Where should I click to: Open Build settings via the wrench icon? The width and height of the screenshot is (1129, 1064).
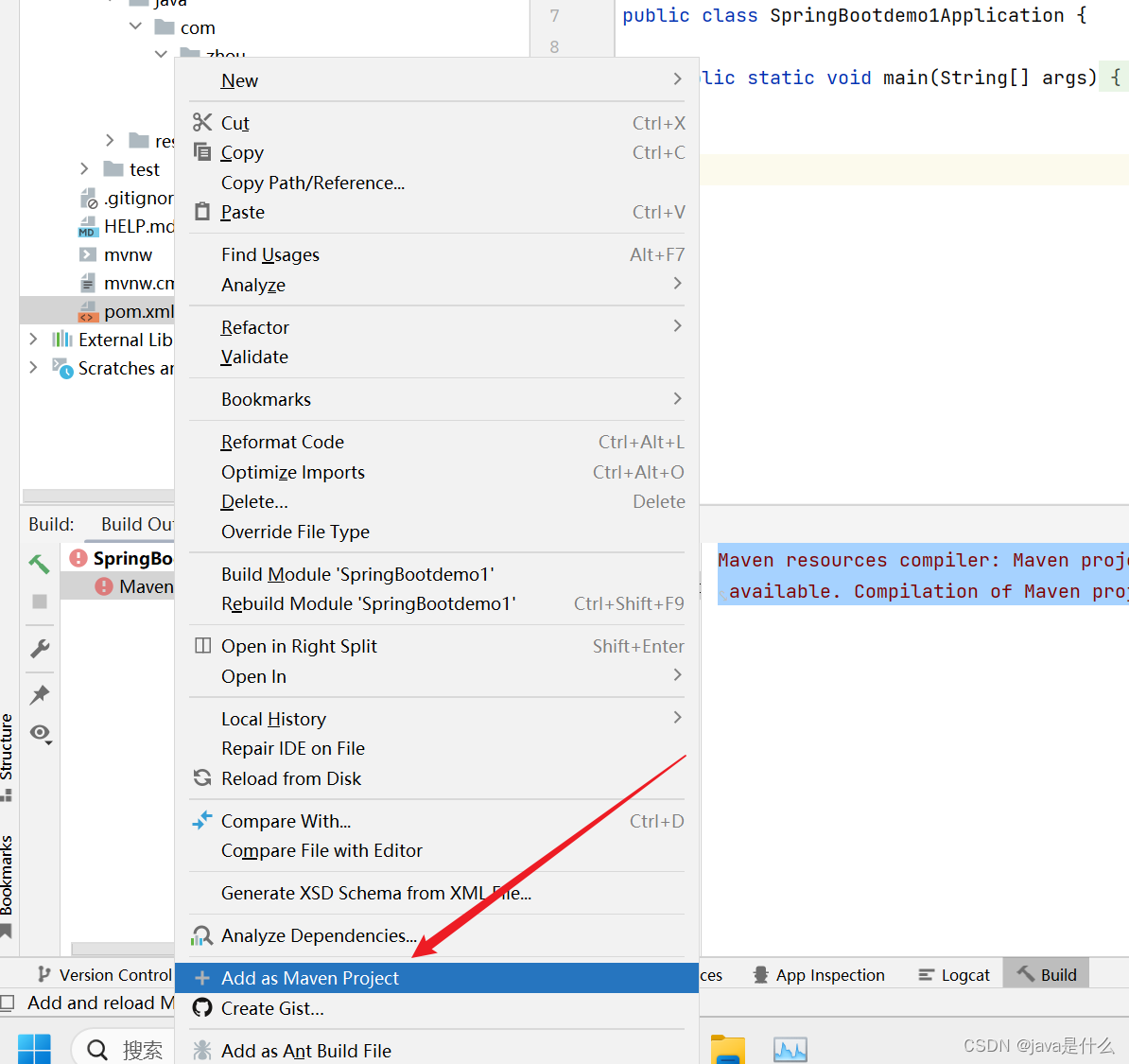click(x=41, y=649)
